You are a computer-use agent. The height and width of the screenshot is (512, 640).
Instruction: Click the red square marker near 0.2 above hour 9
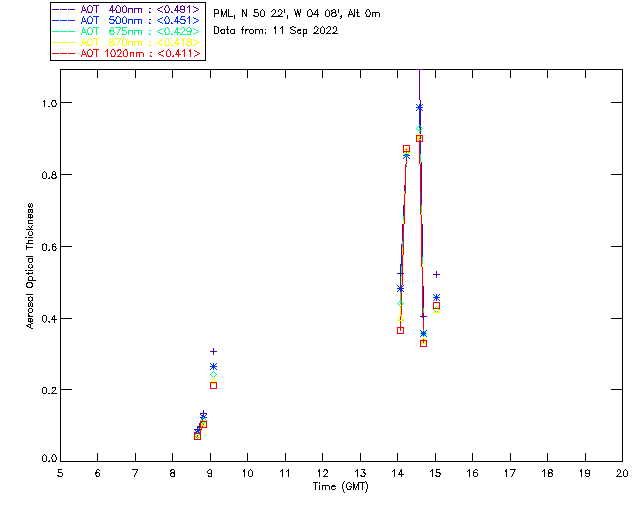coord(213,385)
